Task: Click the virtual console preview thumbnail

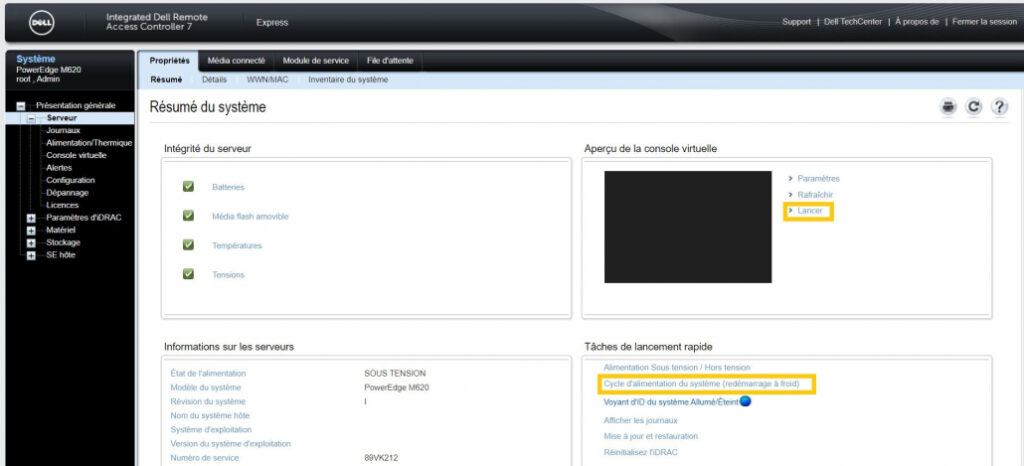Action: [x=688, y=226]
